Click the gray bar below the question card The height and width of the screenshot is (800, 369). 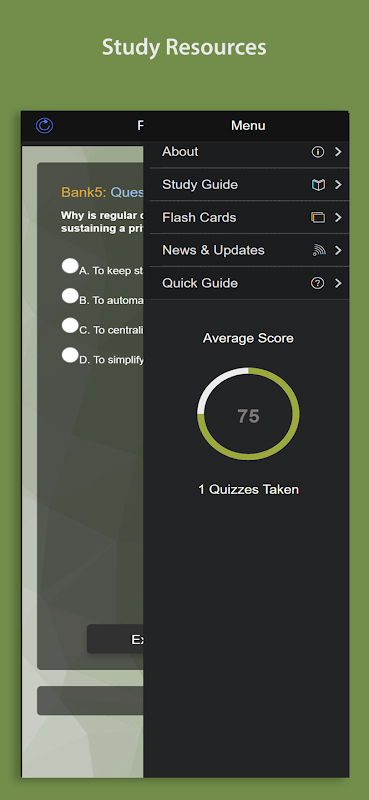[90, 701]
